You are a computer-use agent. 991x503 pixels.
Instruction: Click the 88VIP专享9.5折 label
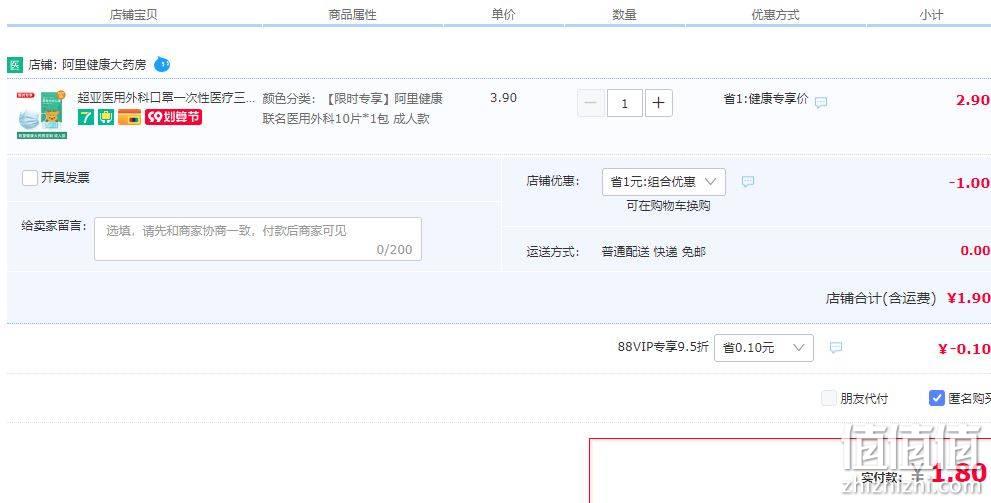click(x=663, y=347)
